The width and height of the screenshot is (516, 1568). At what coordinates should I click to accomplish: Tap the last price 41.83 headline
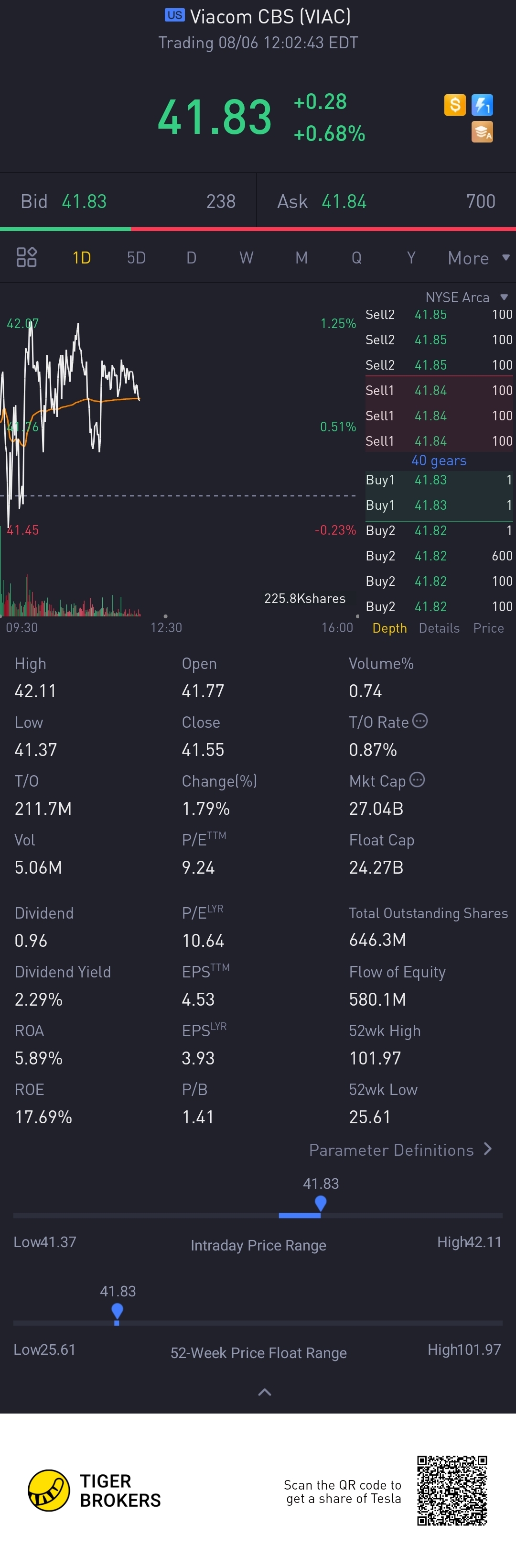(x=214, y=117)
